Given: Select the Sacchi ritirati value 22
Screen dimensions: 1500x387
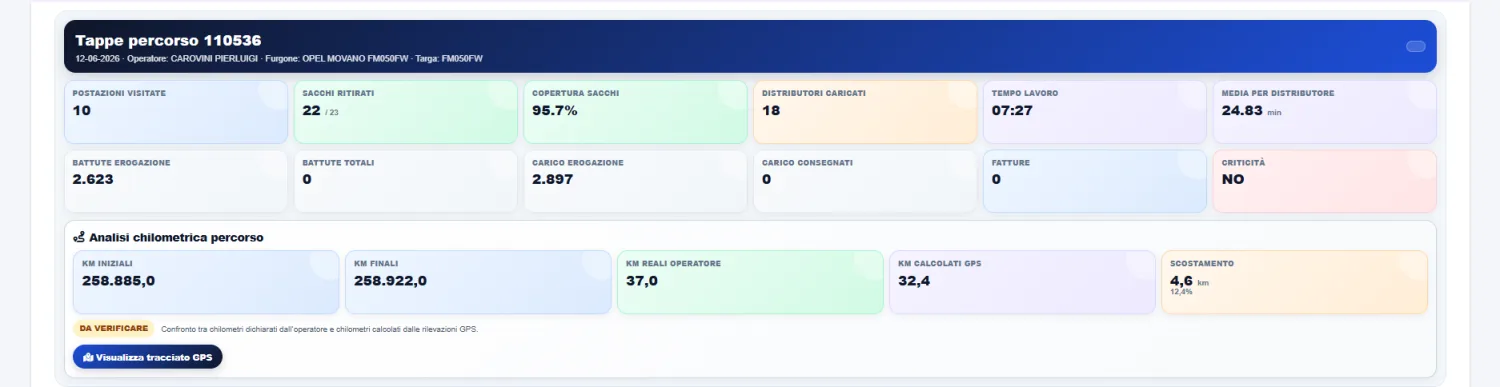Looking at the screenshot, I should click(311, 110).
